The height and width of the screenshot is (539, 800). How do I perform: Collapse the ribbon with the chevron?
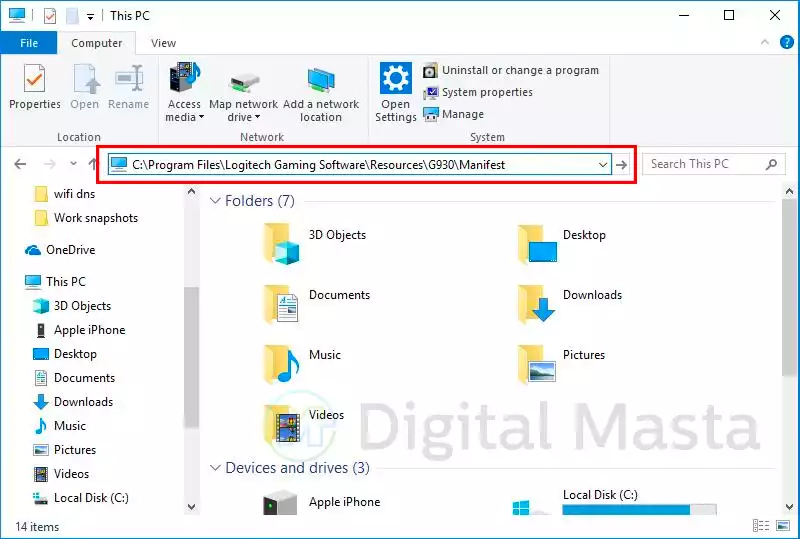[x=764, y=42]
